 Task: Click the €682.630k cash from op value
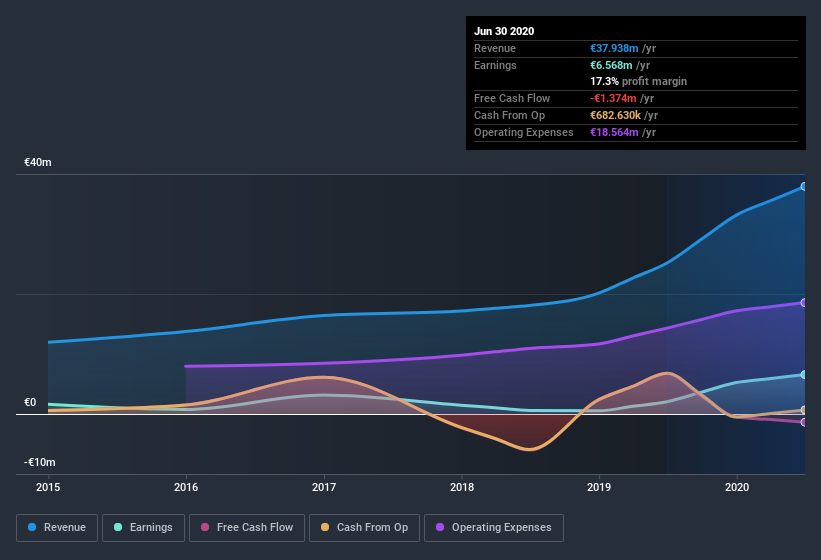click(615, 115)
